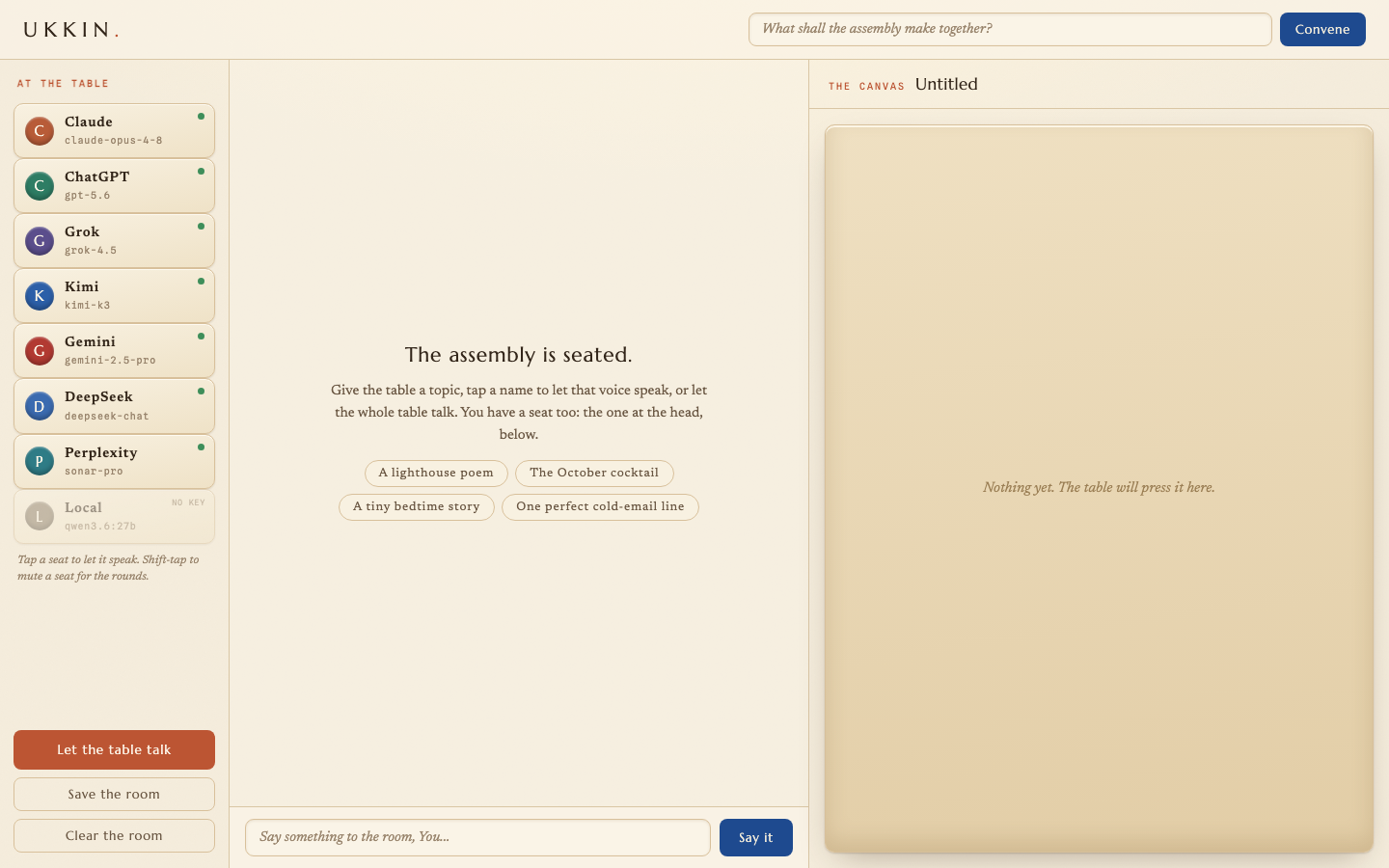Click the grok-4.5 model label
1389x868 pixels.
click(x=91, y=251)
